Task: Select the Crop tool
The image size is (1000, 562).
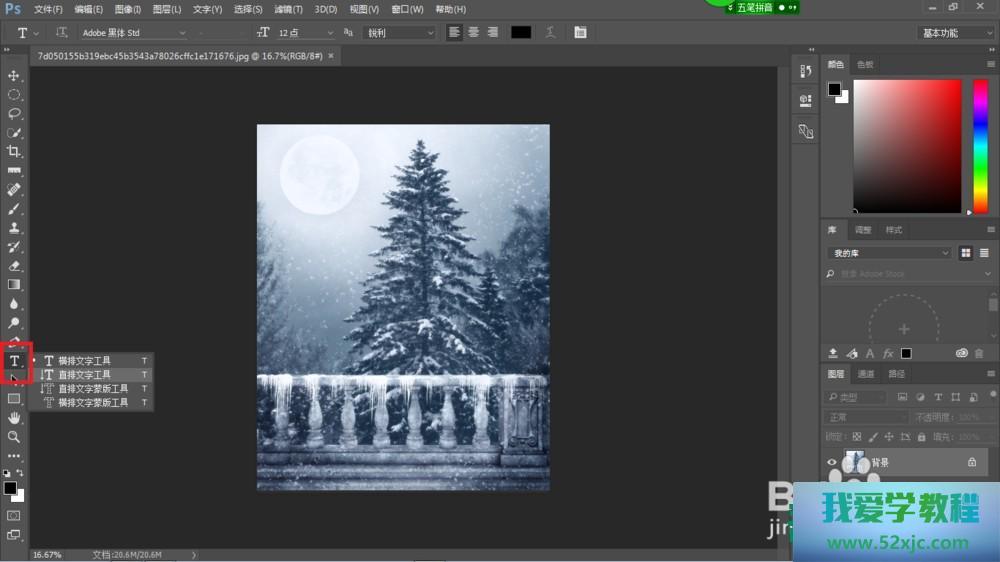Action: tap(14, 152)
